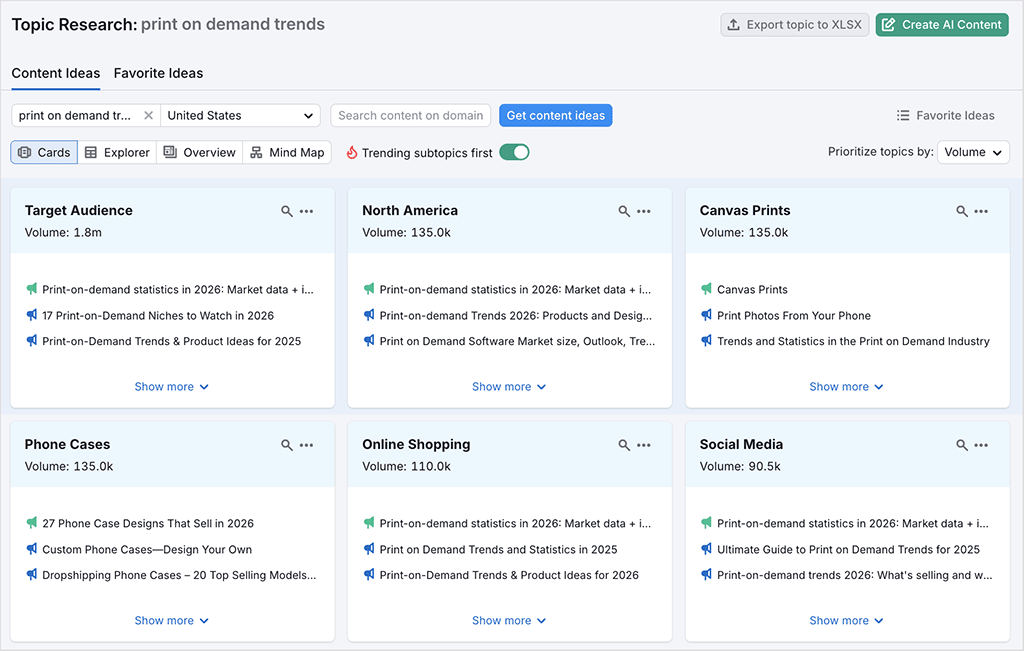Click the magnifier icon on the Social Media card
The width and height of the screenshot is (1024, 651).
pos(961,444)
